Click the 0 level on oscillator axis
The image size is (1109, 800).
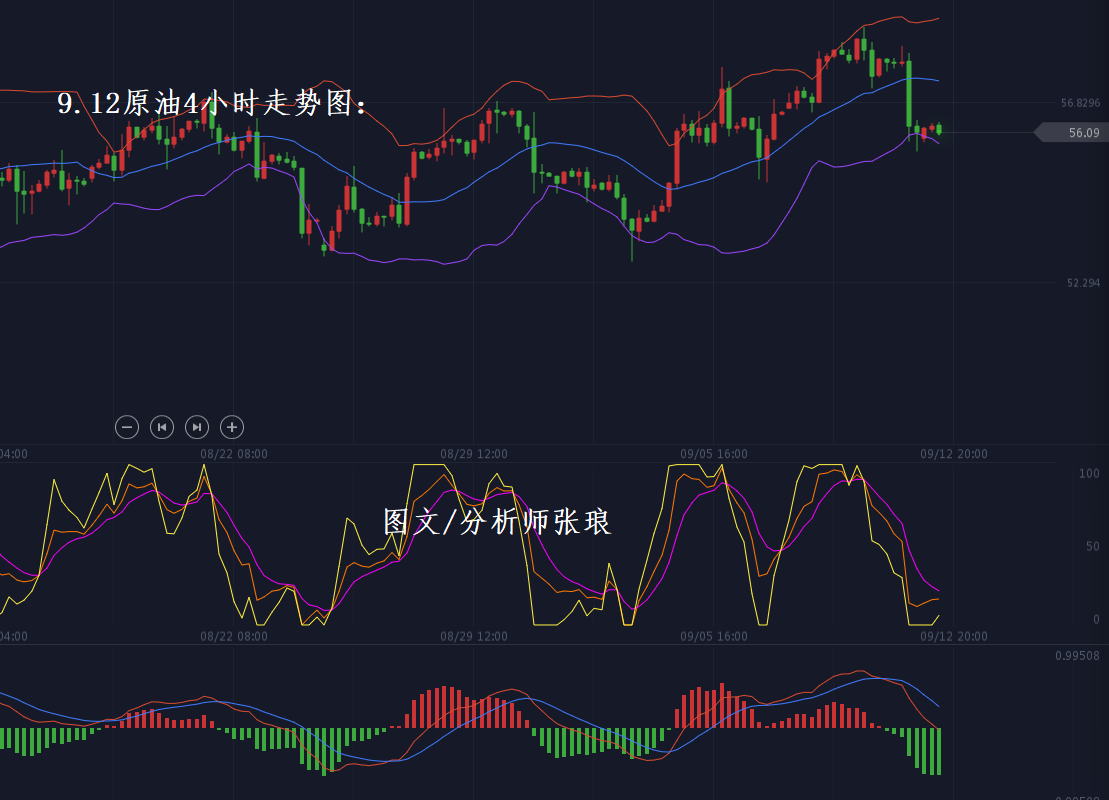point(1096,619)
